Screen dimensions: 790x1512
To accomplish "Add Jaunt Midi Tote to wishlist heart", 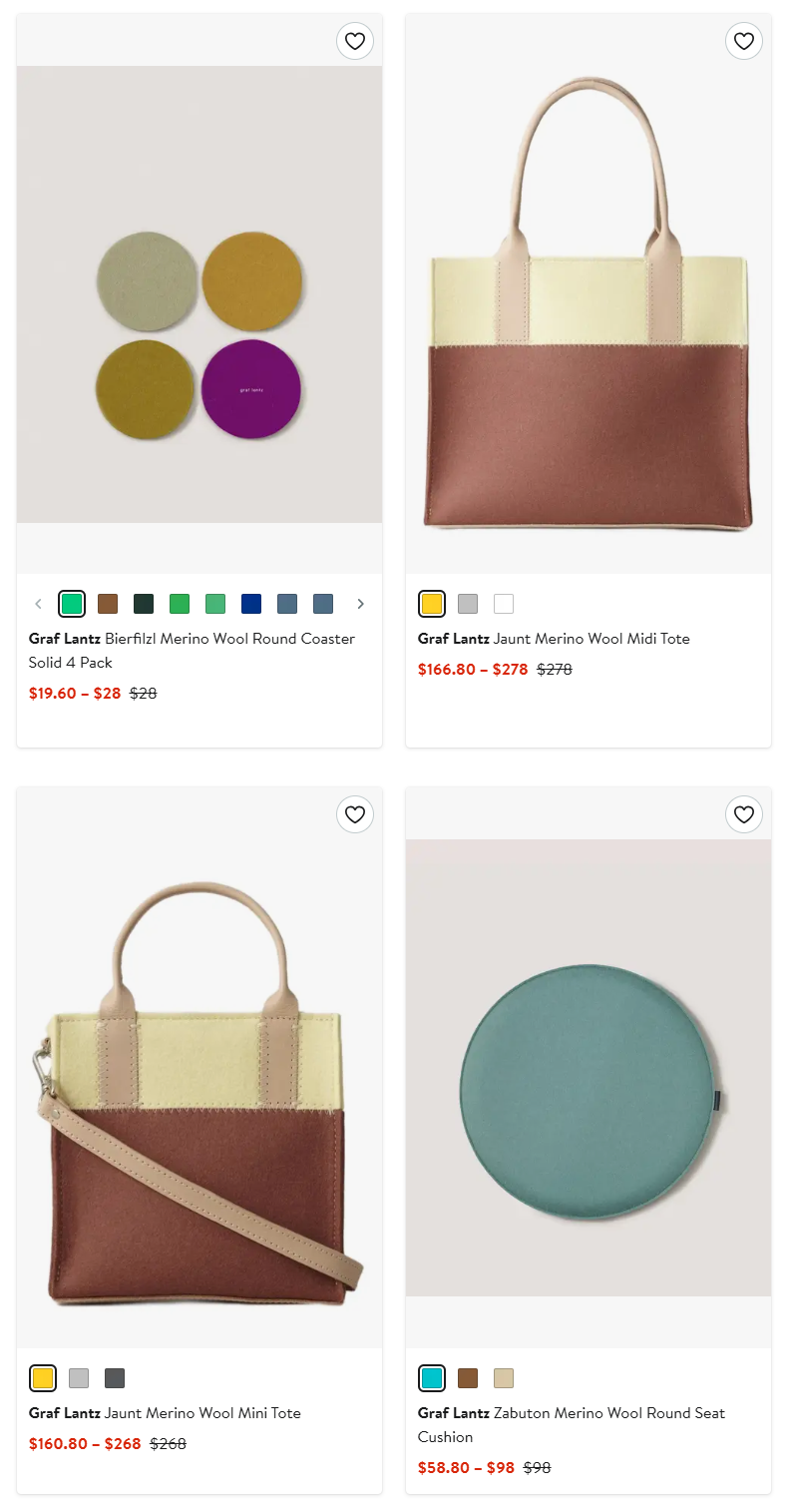I will tap(744, 41).
